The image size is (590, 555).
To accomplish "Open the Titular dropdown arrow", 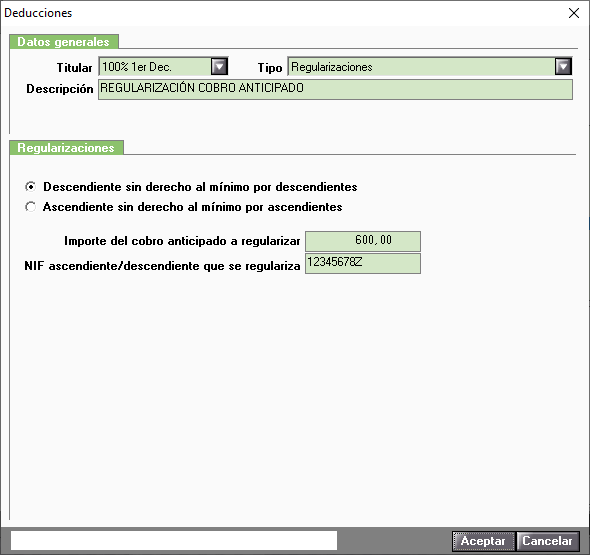I will tap(219, 67).
